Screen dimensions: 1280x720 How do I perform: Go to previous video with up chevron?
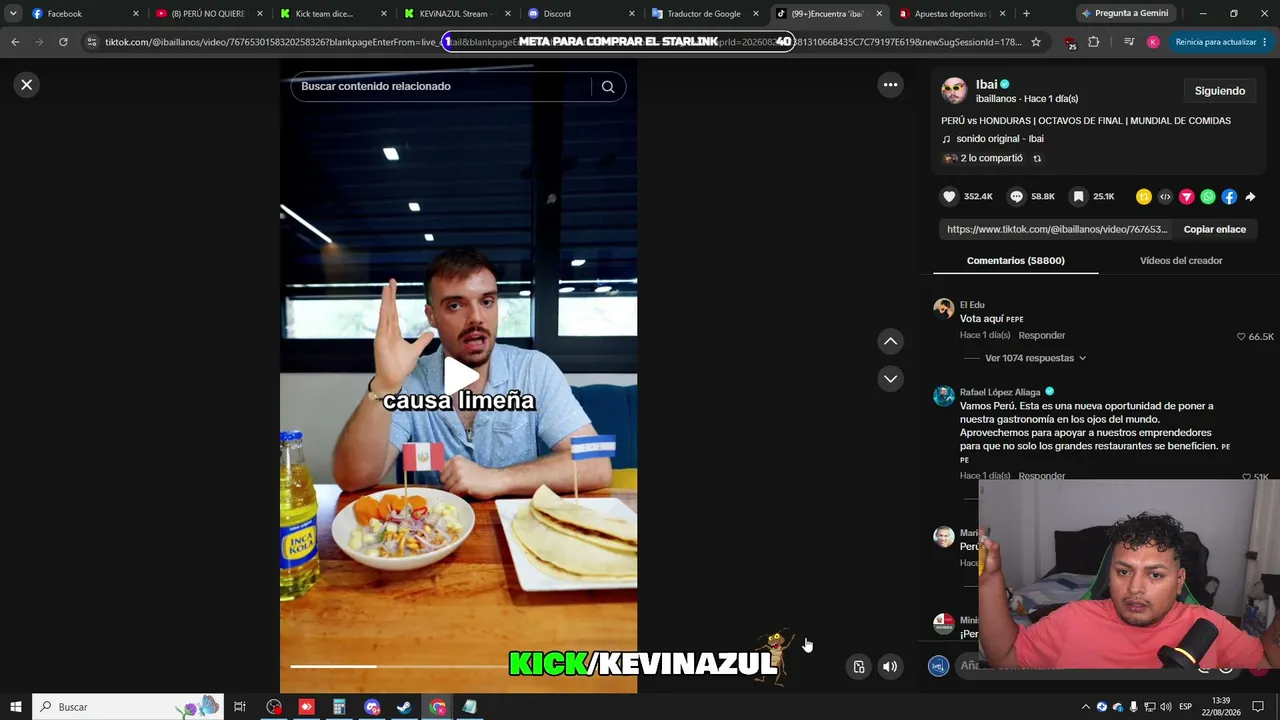coord(890,342)
